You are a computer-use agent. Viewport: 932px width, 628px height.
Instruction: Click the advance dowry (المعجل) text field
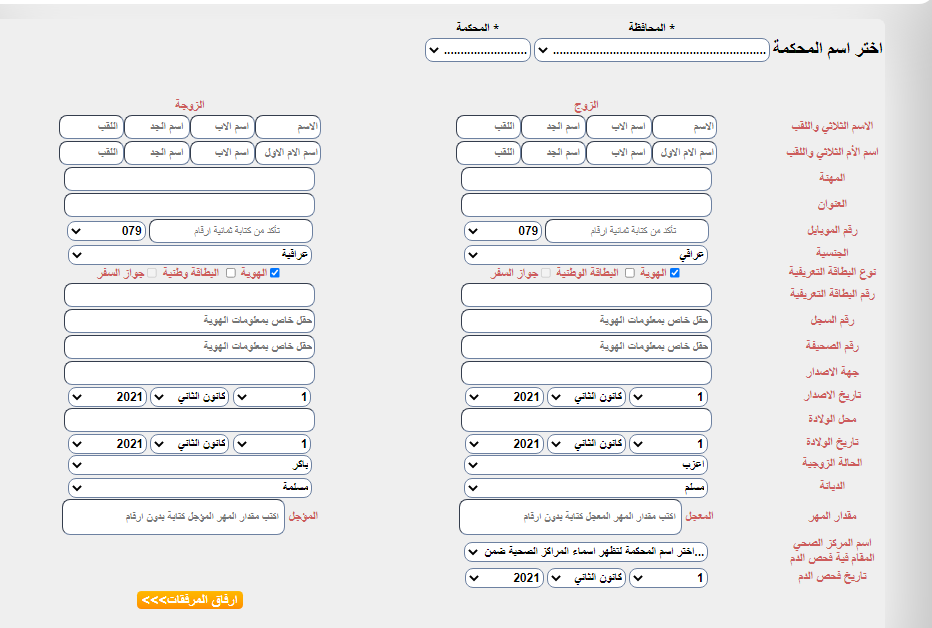[x=571, y=517]
